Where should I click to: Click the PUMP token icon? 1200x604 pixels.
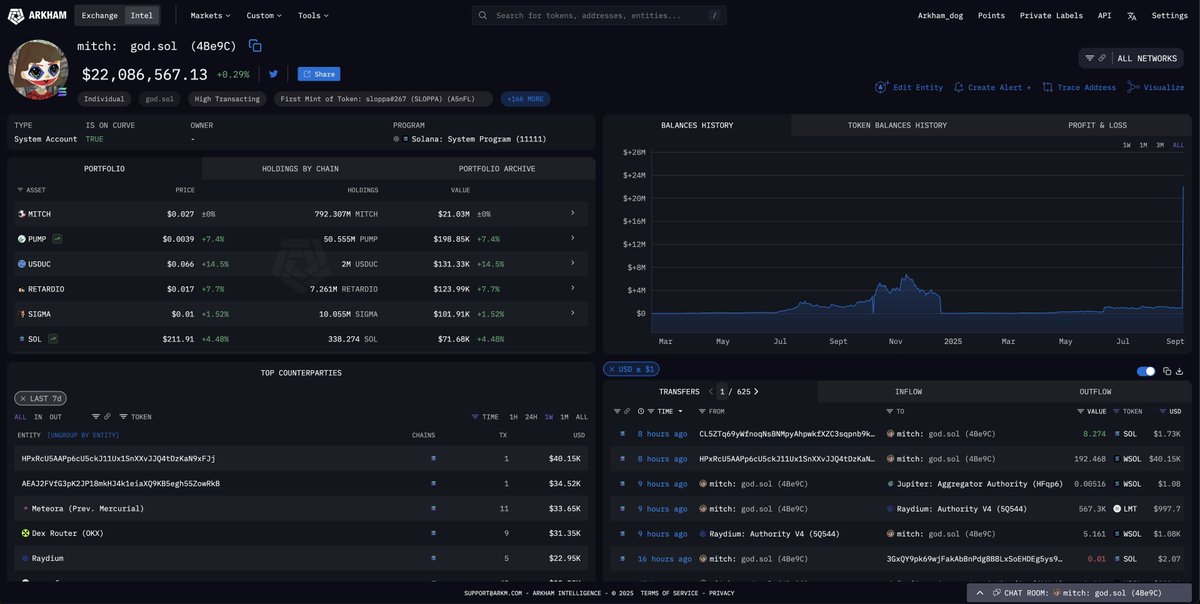(x=21, y=239)
